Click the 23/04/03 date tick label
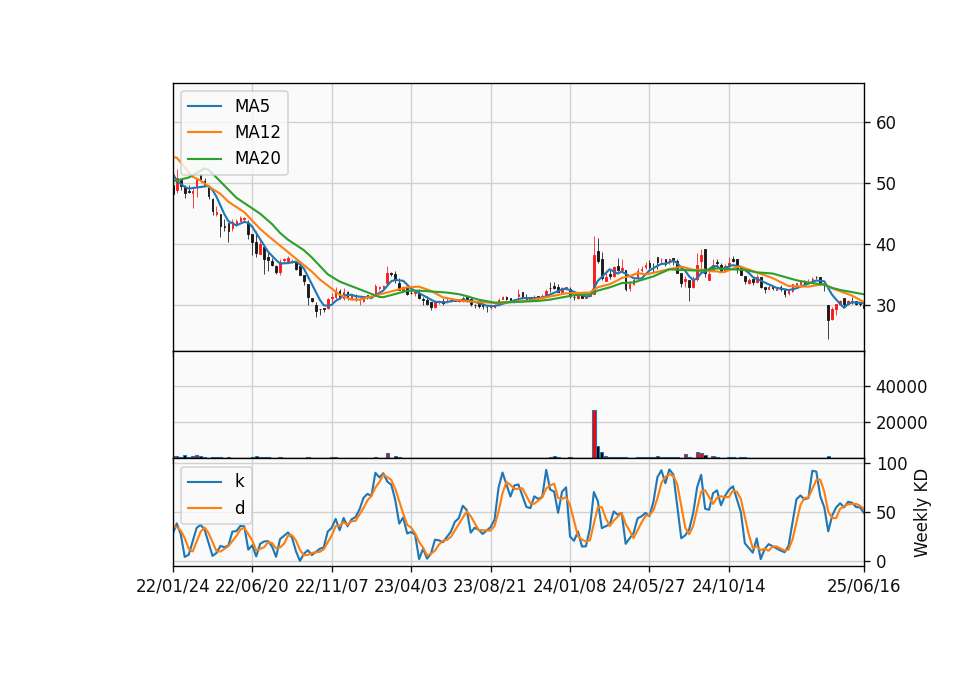960x690 pixels. 411,586
